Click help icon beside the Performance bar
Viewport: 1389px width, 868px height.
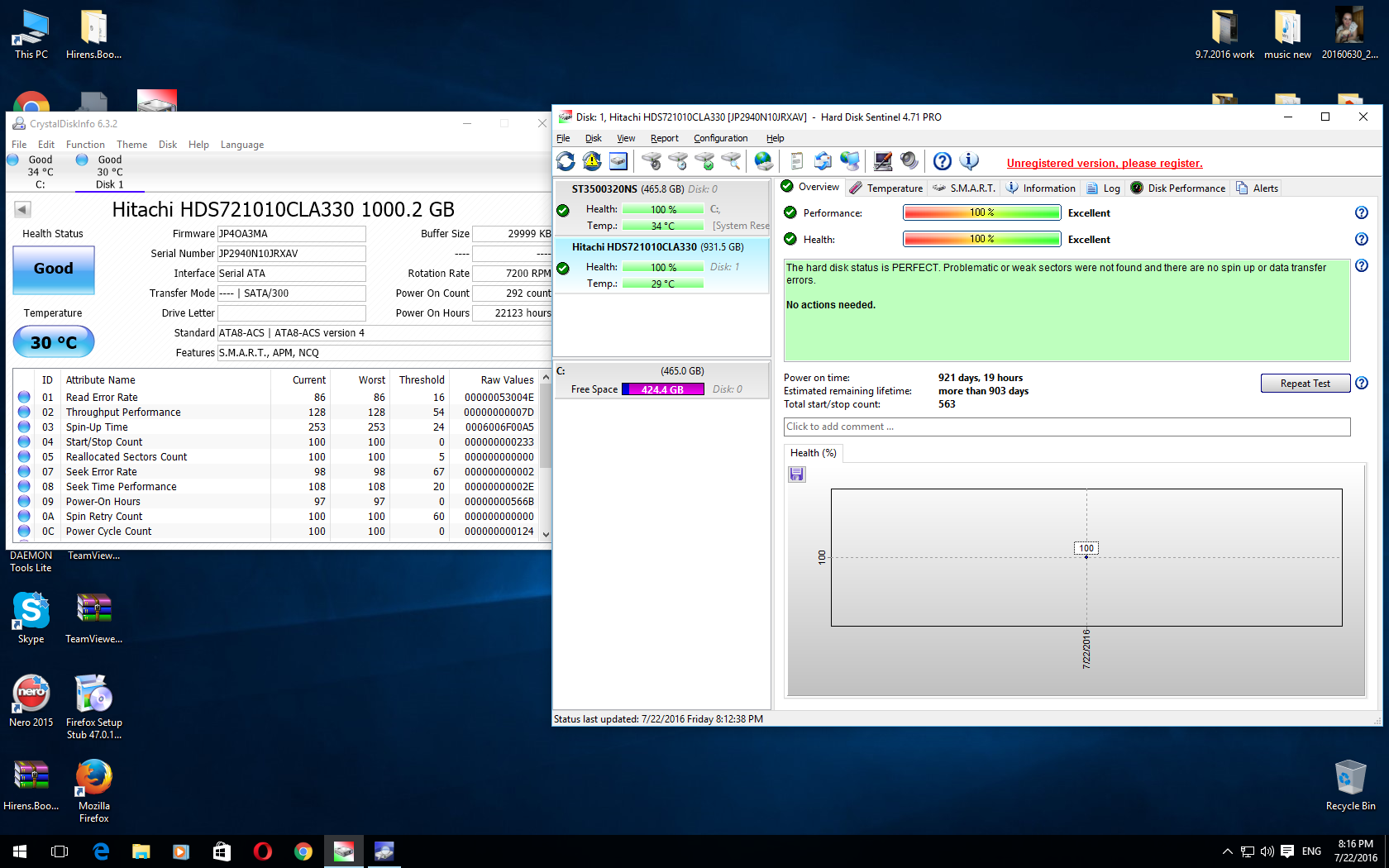(1361, 213)
